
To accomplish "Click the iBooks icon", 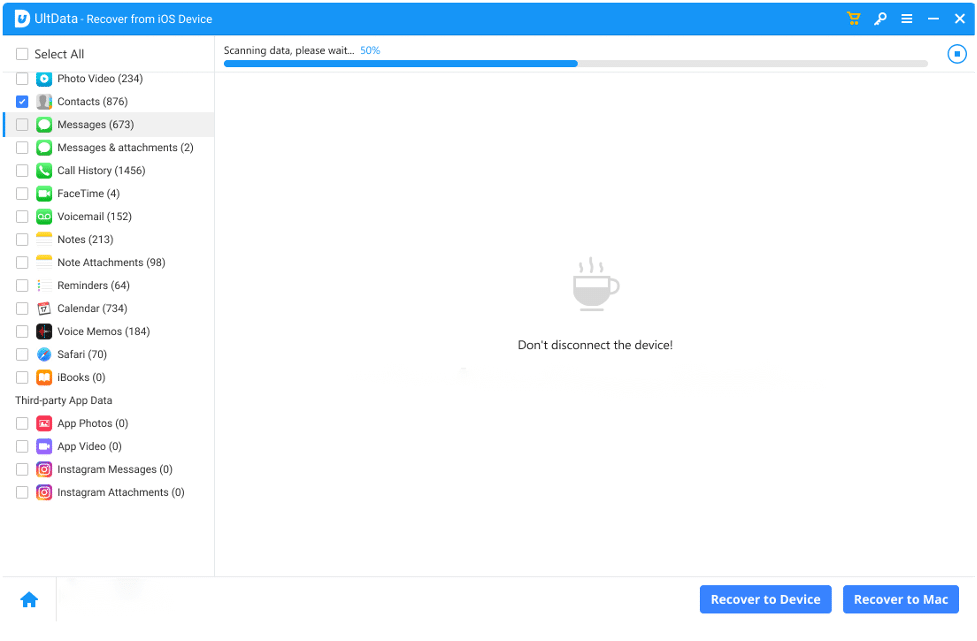I will click(x=44, y=377).
